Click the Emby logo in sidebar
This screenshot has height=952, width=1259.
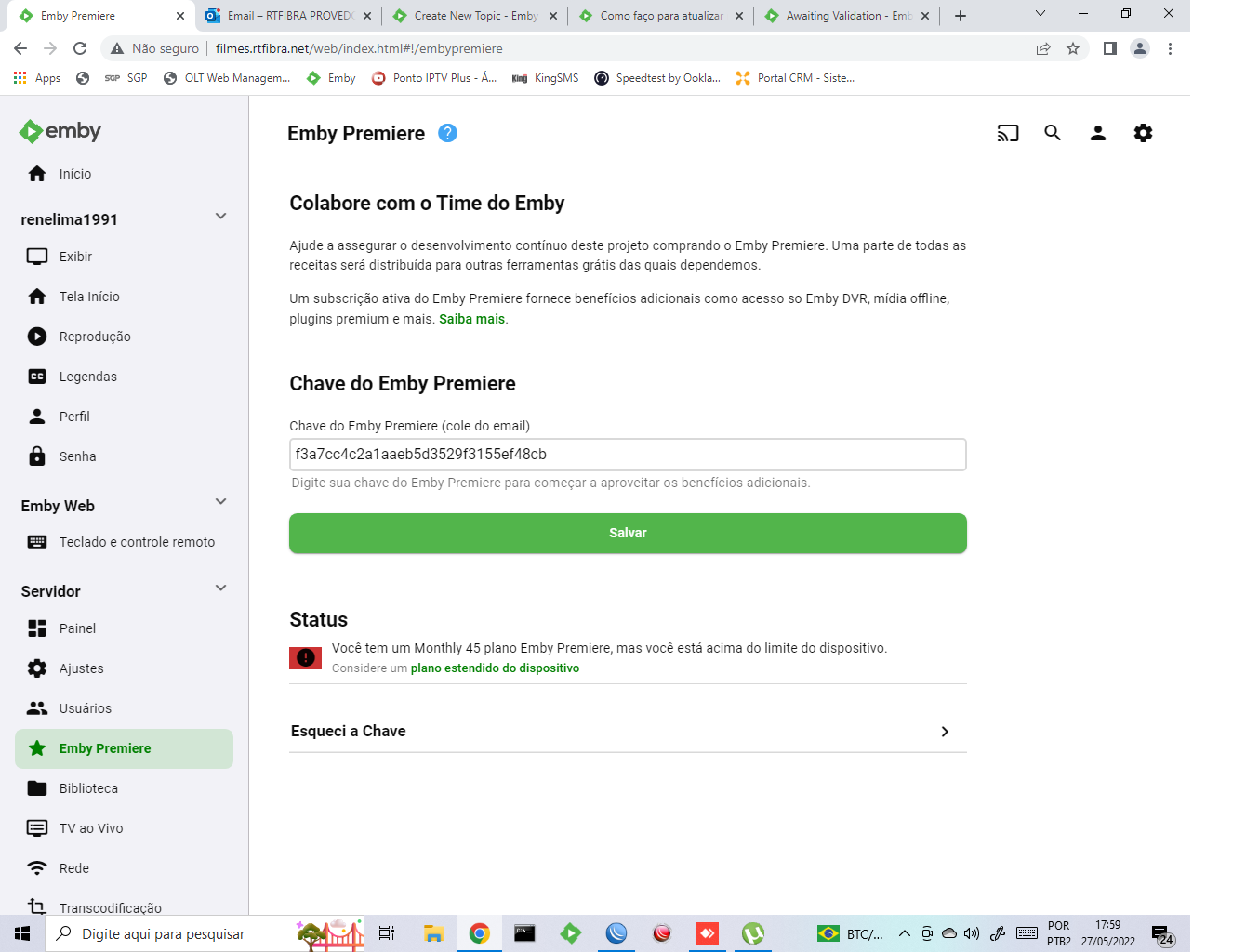coord(60,131)
